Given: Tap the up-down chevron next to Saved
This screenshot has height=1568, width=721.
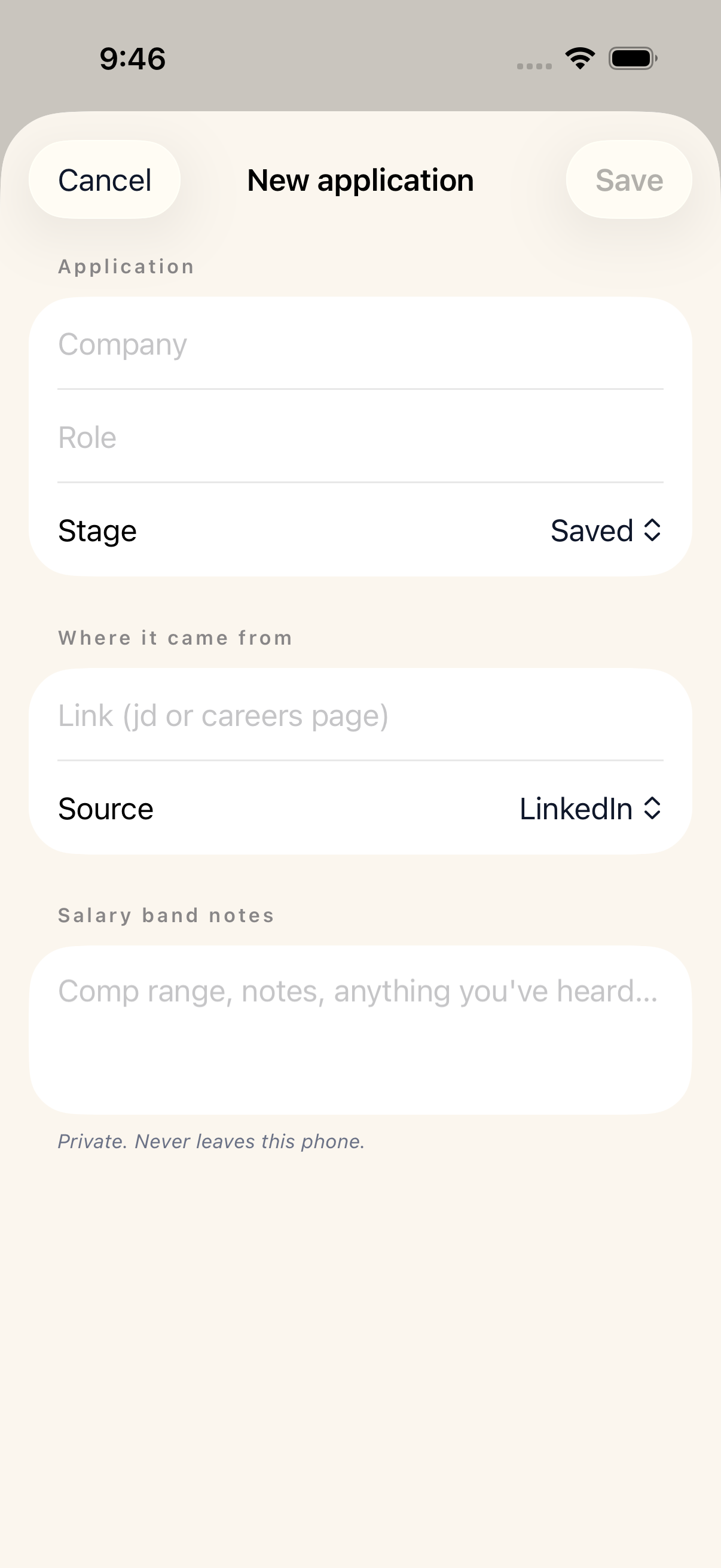Looking at the screenshot, I should click(652, 530).
